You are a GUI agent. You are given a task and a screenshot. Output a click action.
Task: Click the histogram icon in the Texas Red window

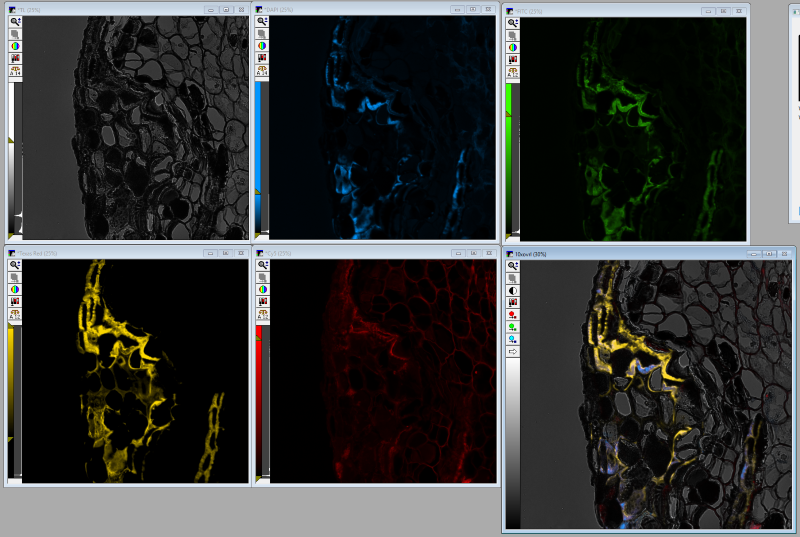pos(15,302)
